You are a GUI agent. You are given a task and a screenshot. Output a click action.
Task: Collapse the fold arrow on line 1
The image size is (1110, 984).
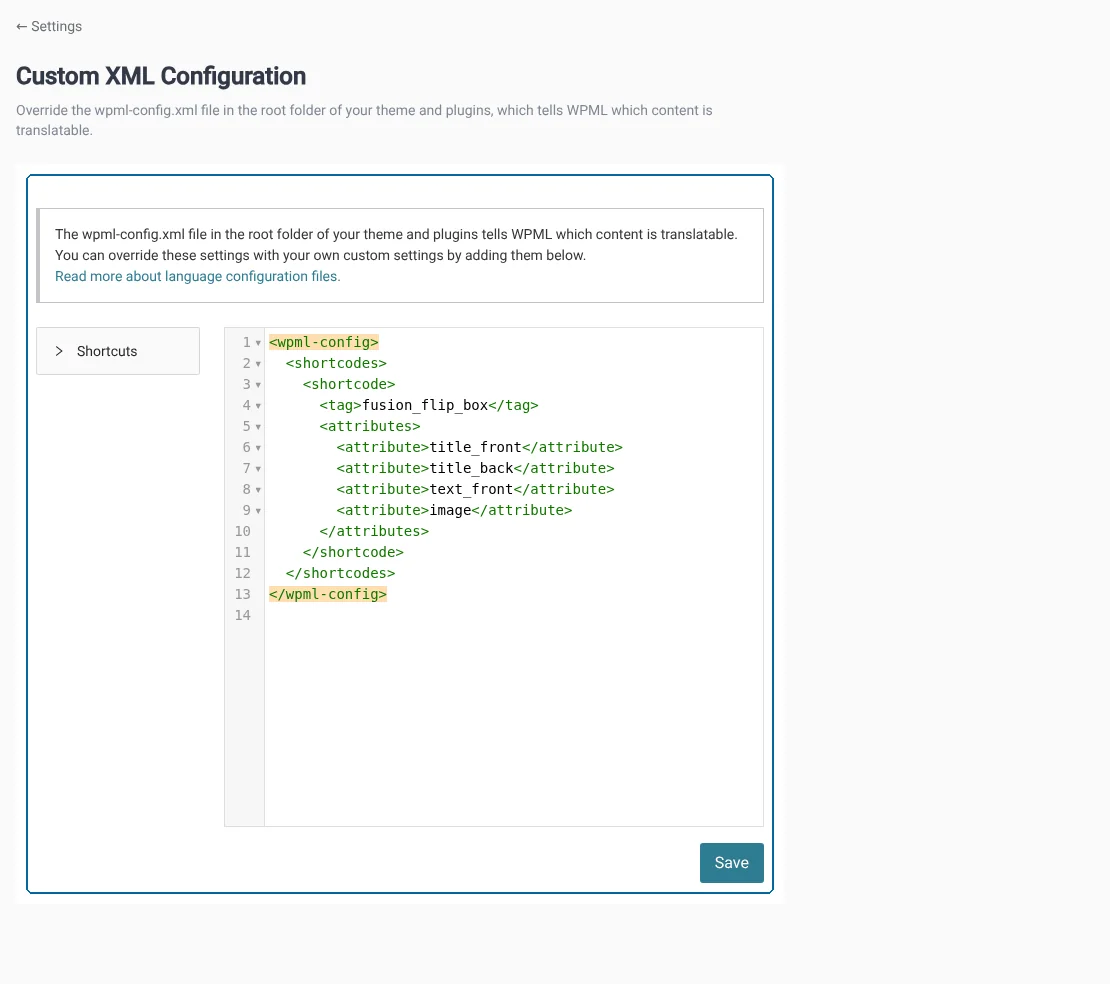(x=258, y=343)
